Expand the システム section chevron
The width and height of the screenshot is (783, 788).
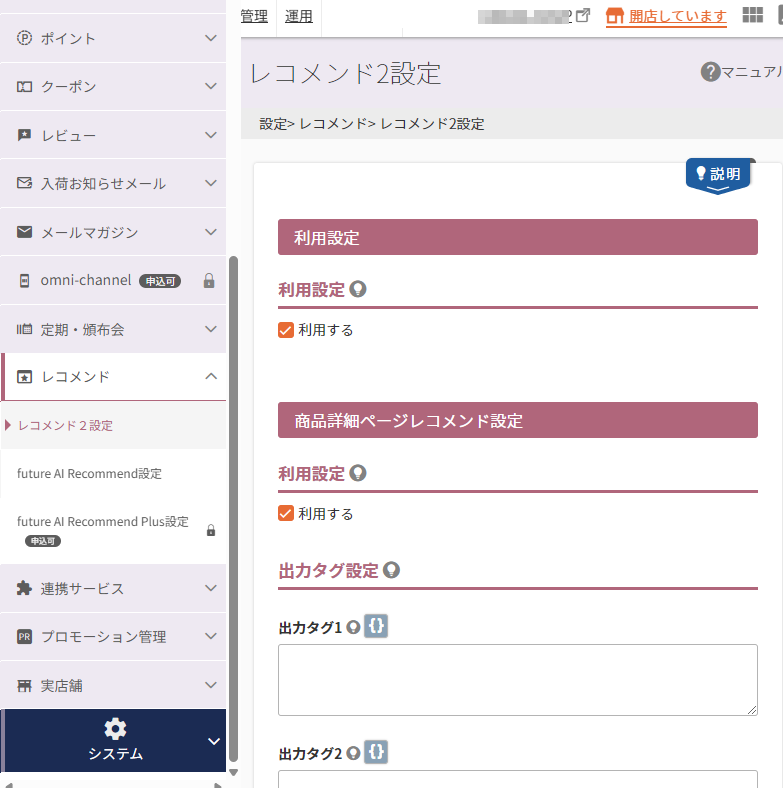click(214, 741)
